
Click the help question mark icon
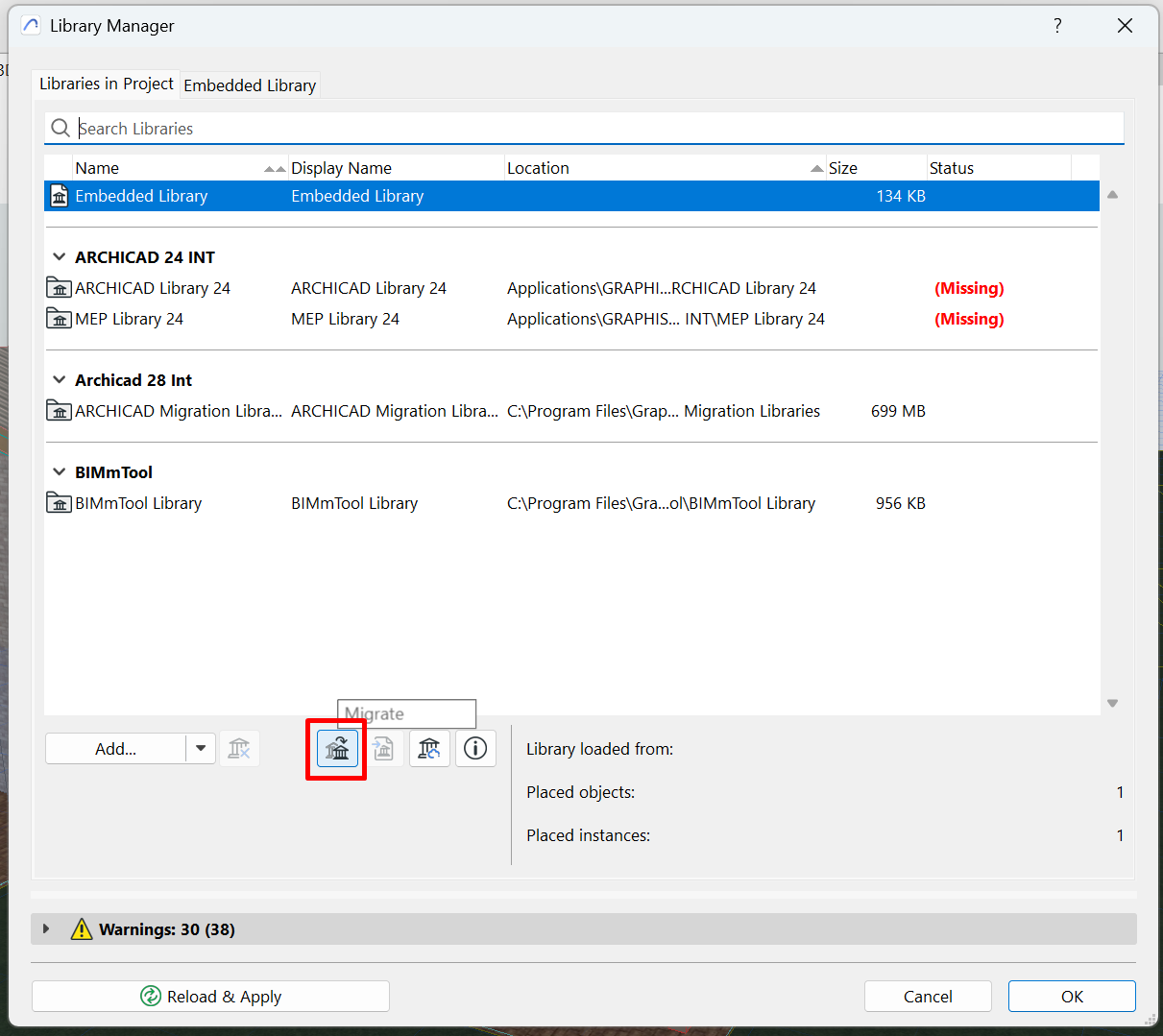point(1057,26)
